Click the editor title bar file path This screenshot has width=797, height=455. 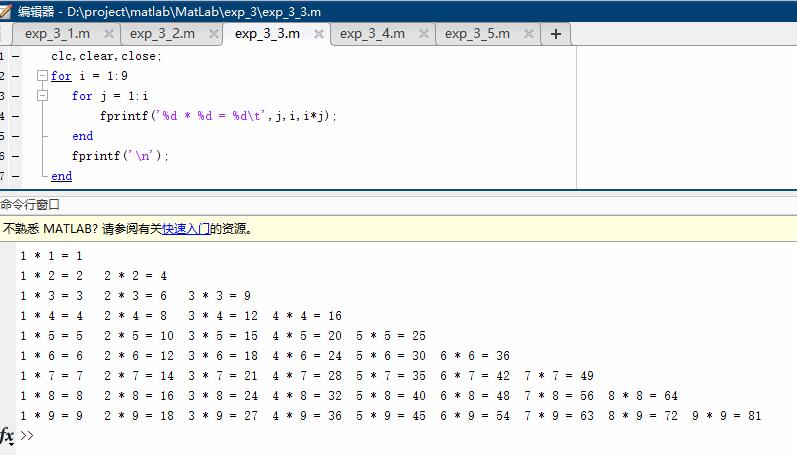(x=194, y=11)
